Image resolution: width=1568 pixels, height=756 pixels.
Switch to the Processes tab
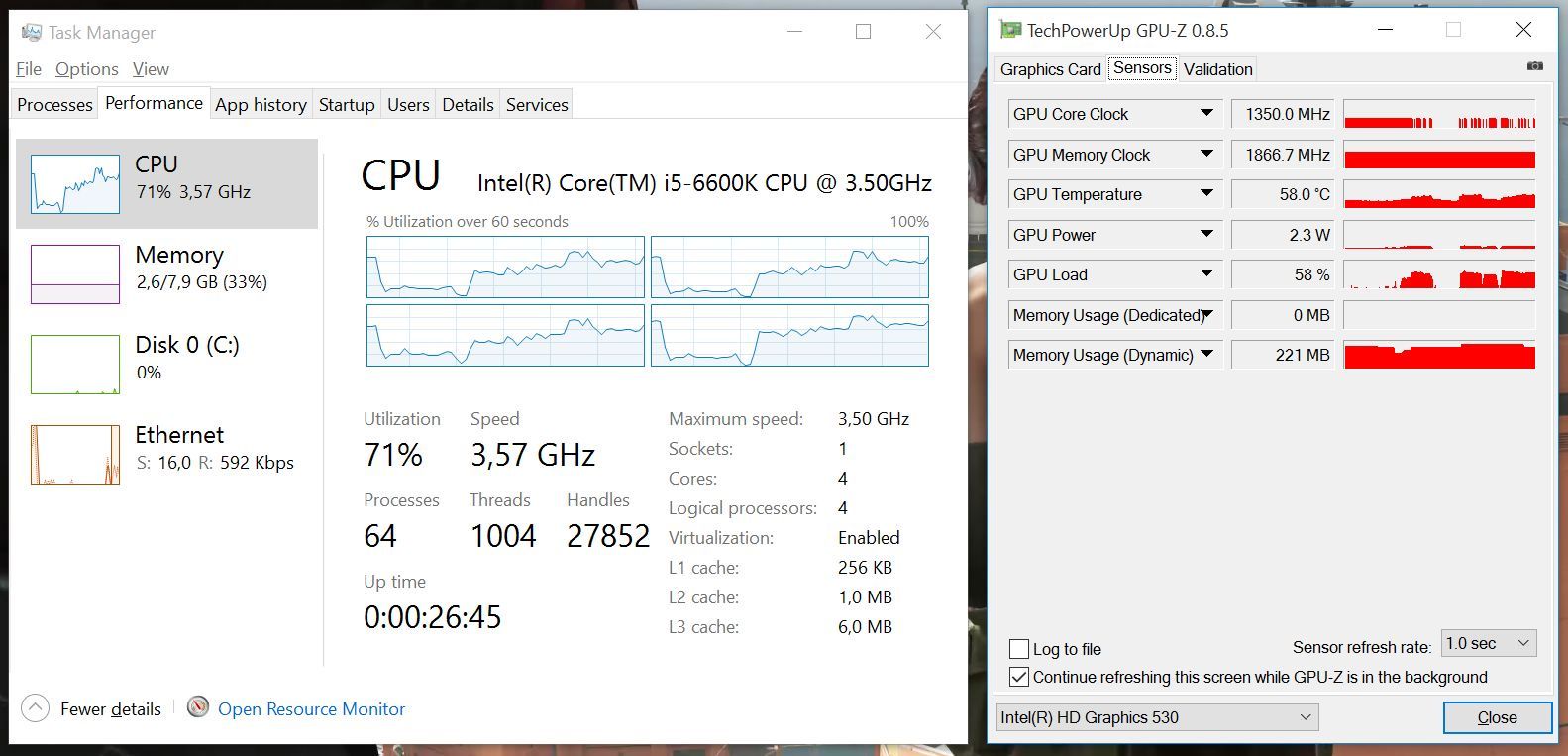(54, 104)
